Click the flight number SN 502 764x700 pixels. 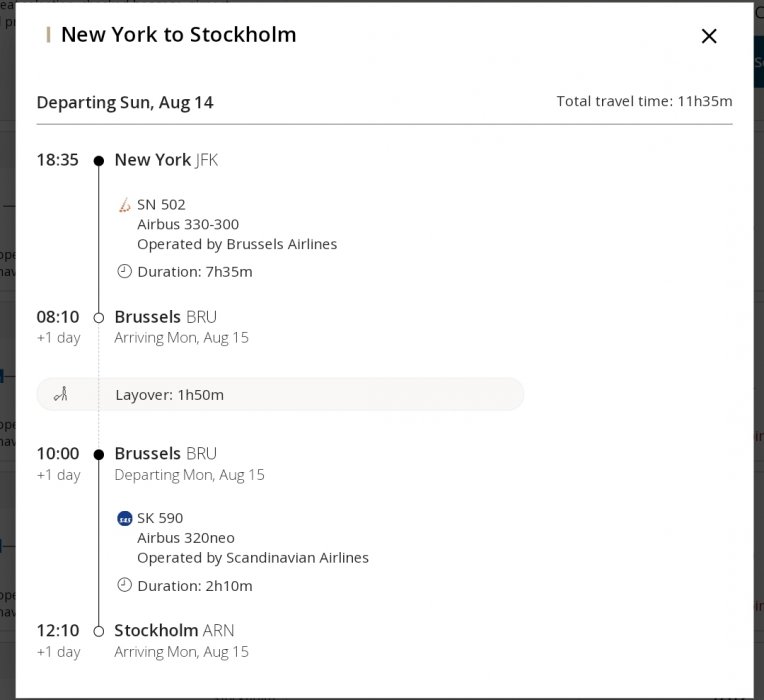(x=161, y=205)
